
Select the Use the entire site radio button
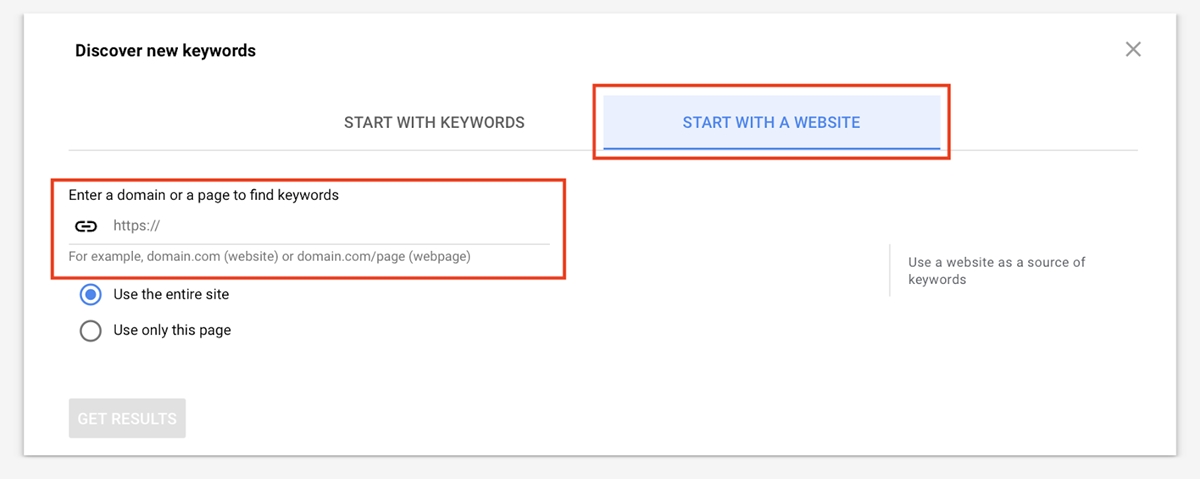pyautogui.click(x=91, y=294)
